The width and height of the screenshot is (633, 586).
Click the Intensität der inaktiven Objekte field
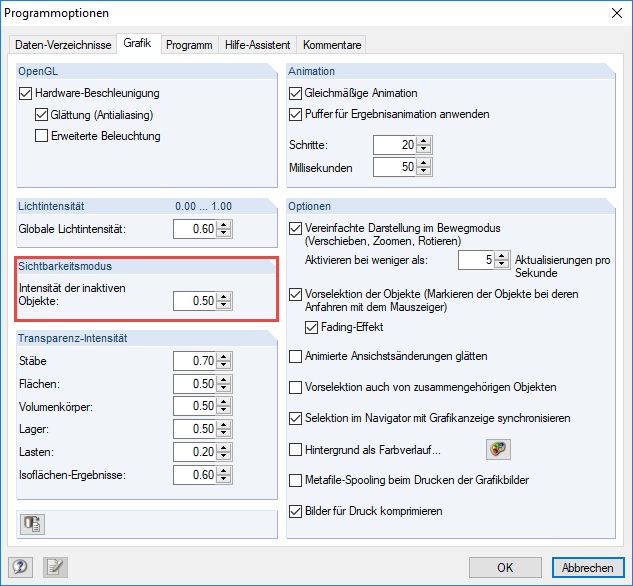pyautogui.click(x=195, y=301)
